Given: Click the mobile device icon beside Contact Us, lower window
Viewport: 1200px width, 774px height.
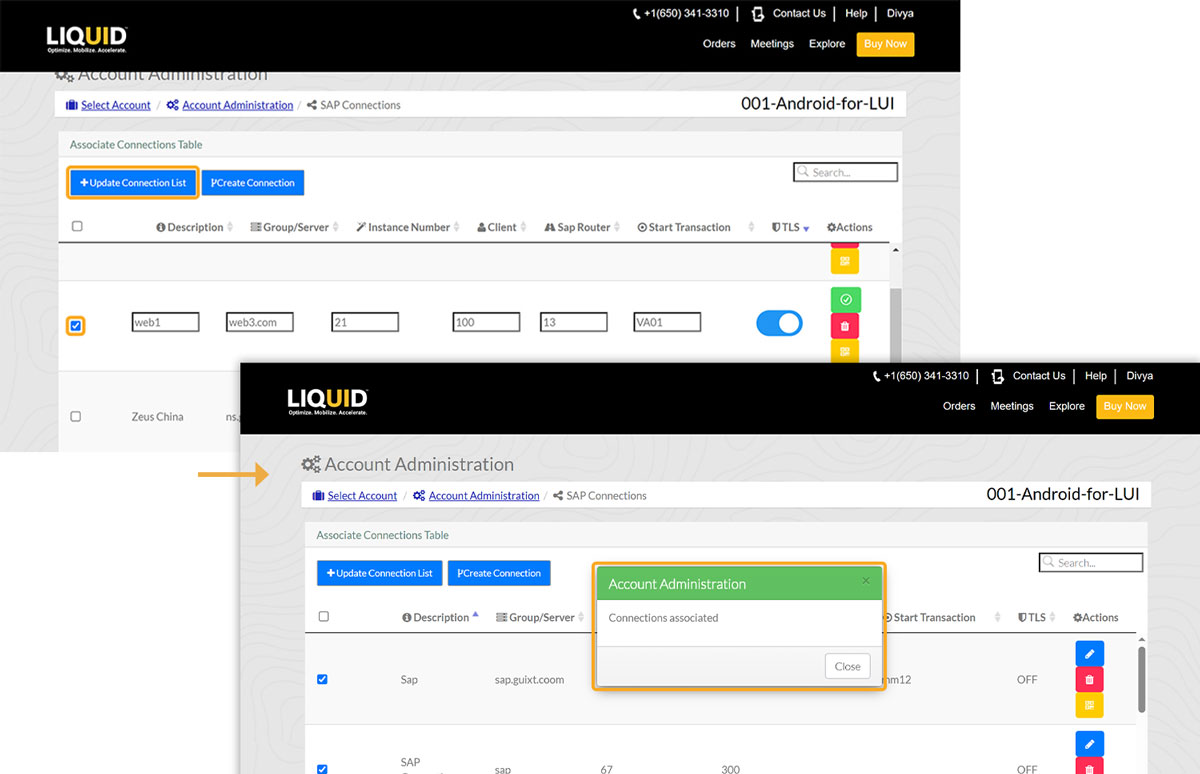Looking at the screenshot, I should (x=997, y=376).
